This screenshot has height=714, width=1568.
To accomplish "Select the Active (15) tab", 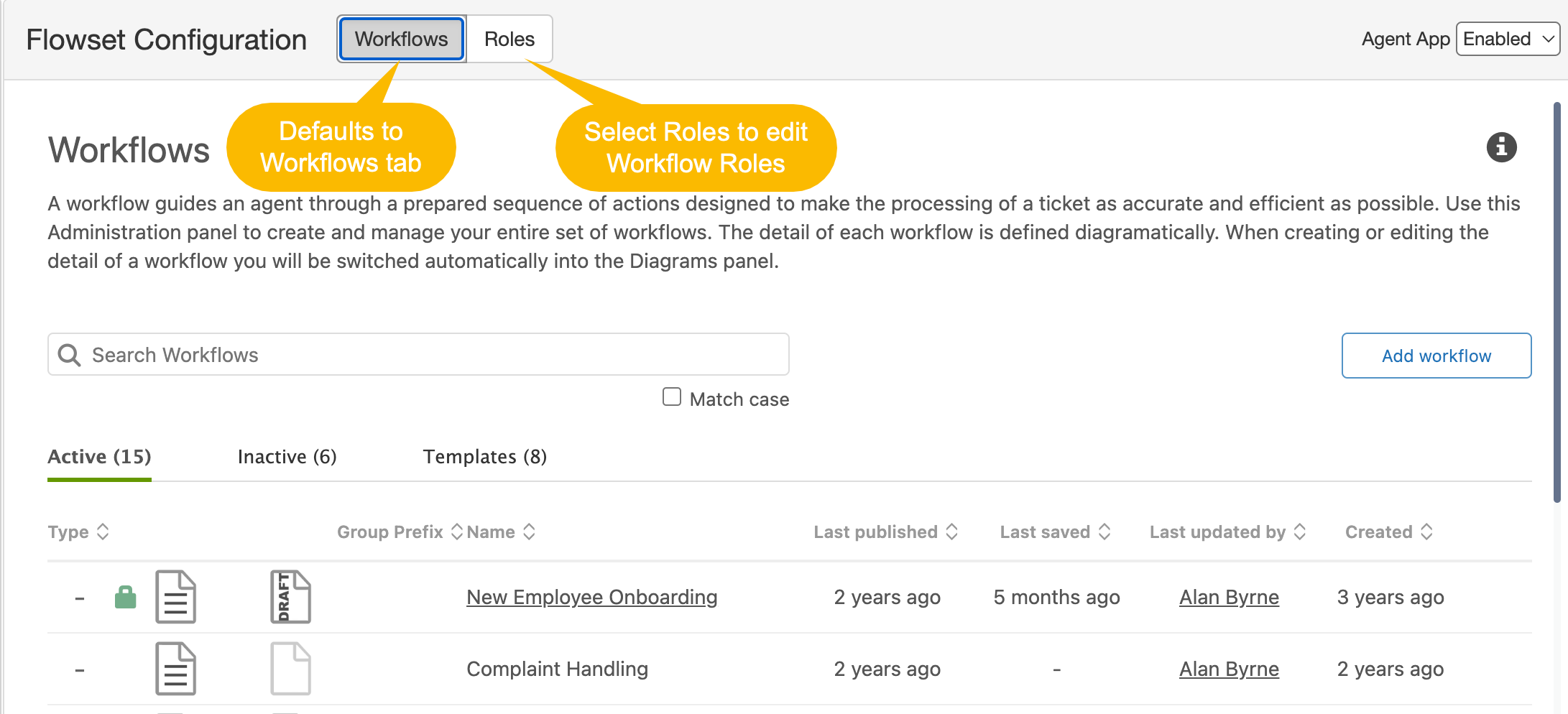I will [x=99, y=457].
